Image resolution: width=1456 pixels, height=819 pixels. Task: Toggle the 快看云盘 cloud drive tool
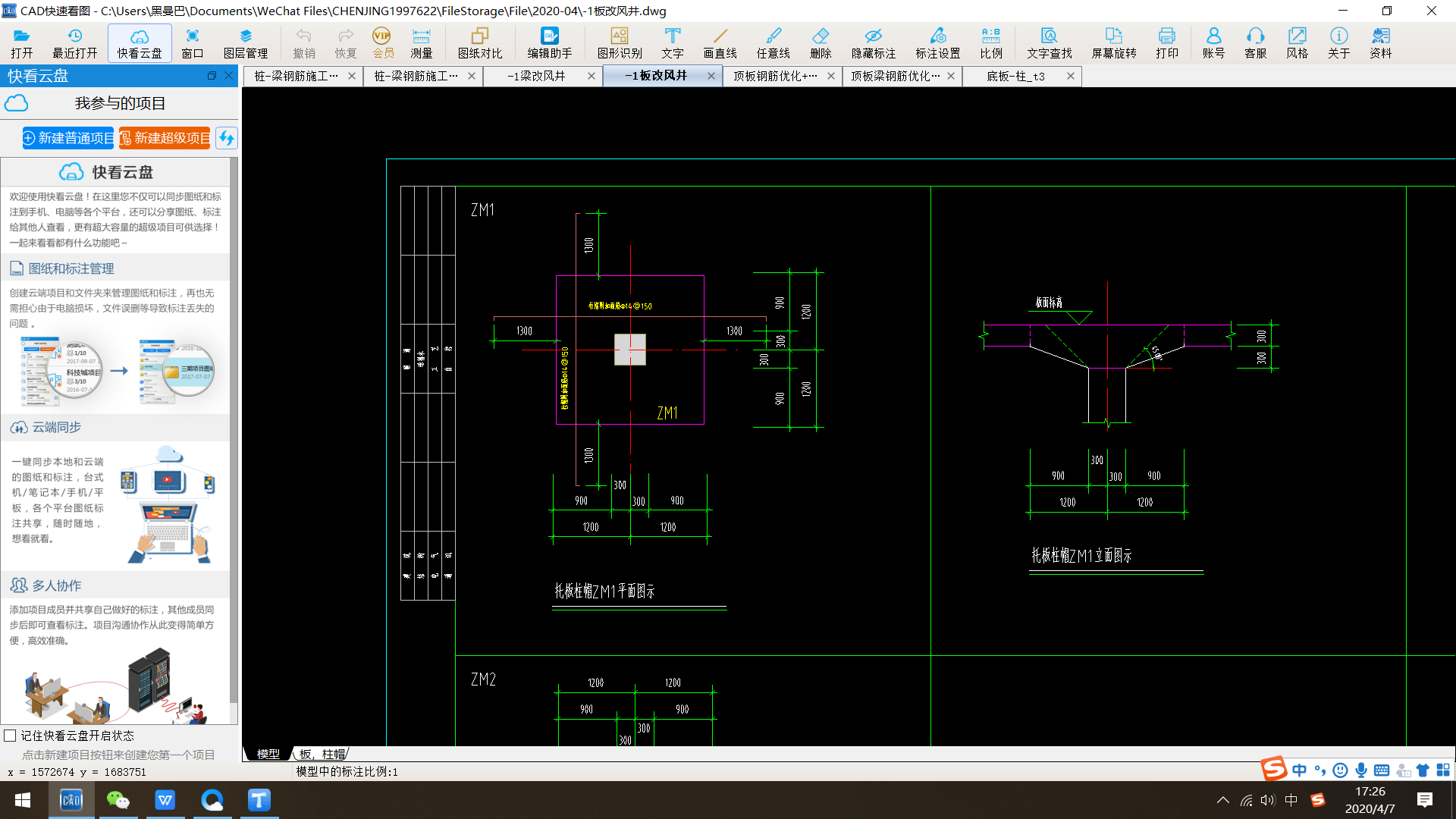point(140,43)
